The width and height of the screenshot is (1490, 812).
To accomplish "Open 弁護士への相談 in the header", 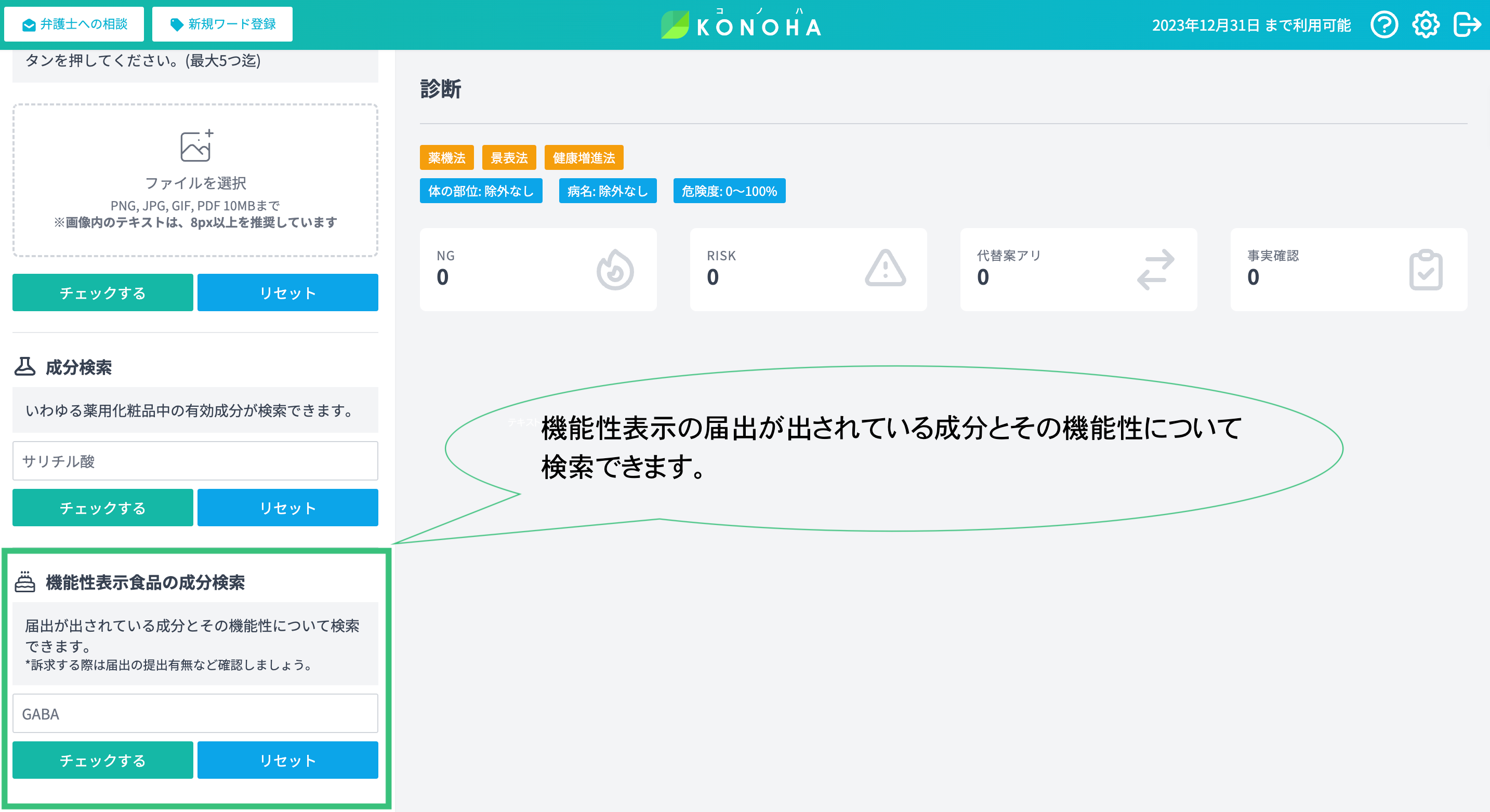I will (x=74, y=24).
